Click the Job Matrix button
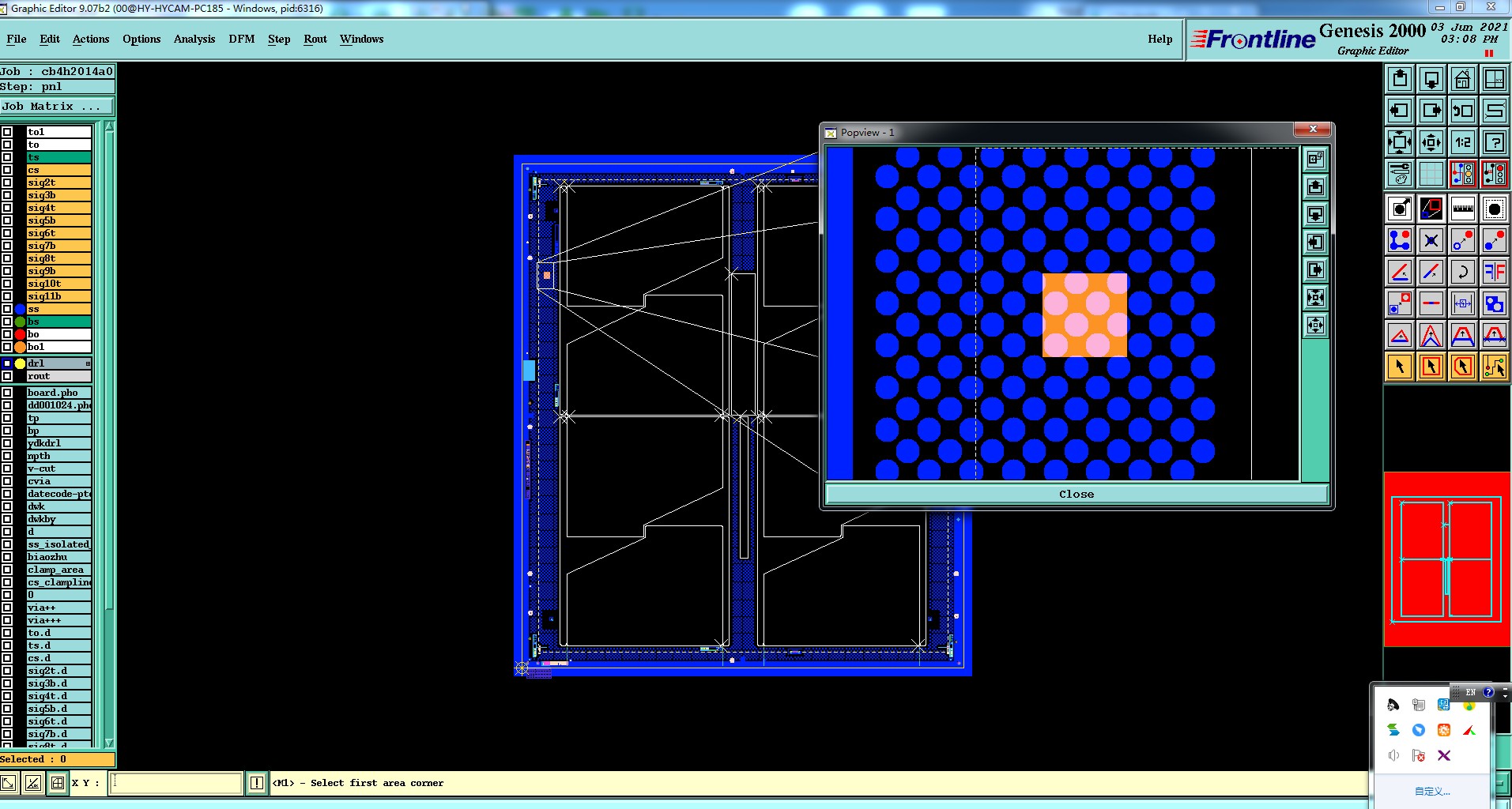 [x=57, y=106]
